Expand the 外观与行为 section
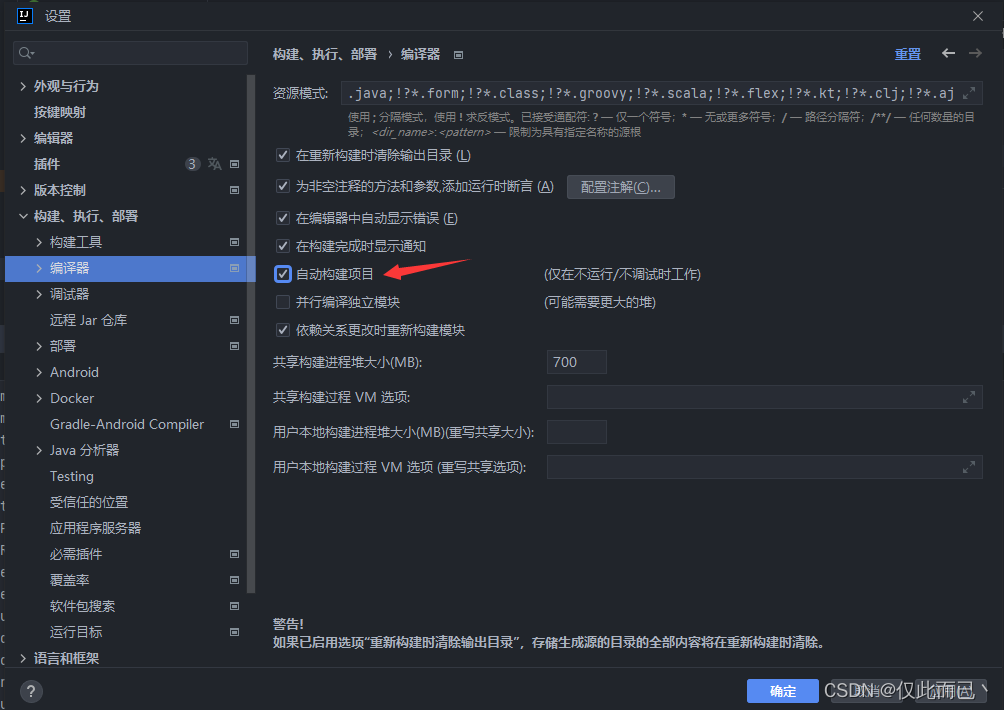The width and height of the screenshot is (1004, 710). coord(22,86)
